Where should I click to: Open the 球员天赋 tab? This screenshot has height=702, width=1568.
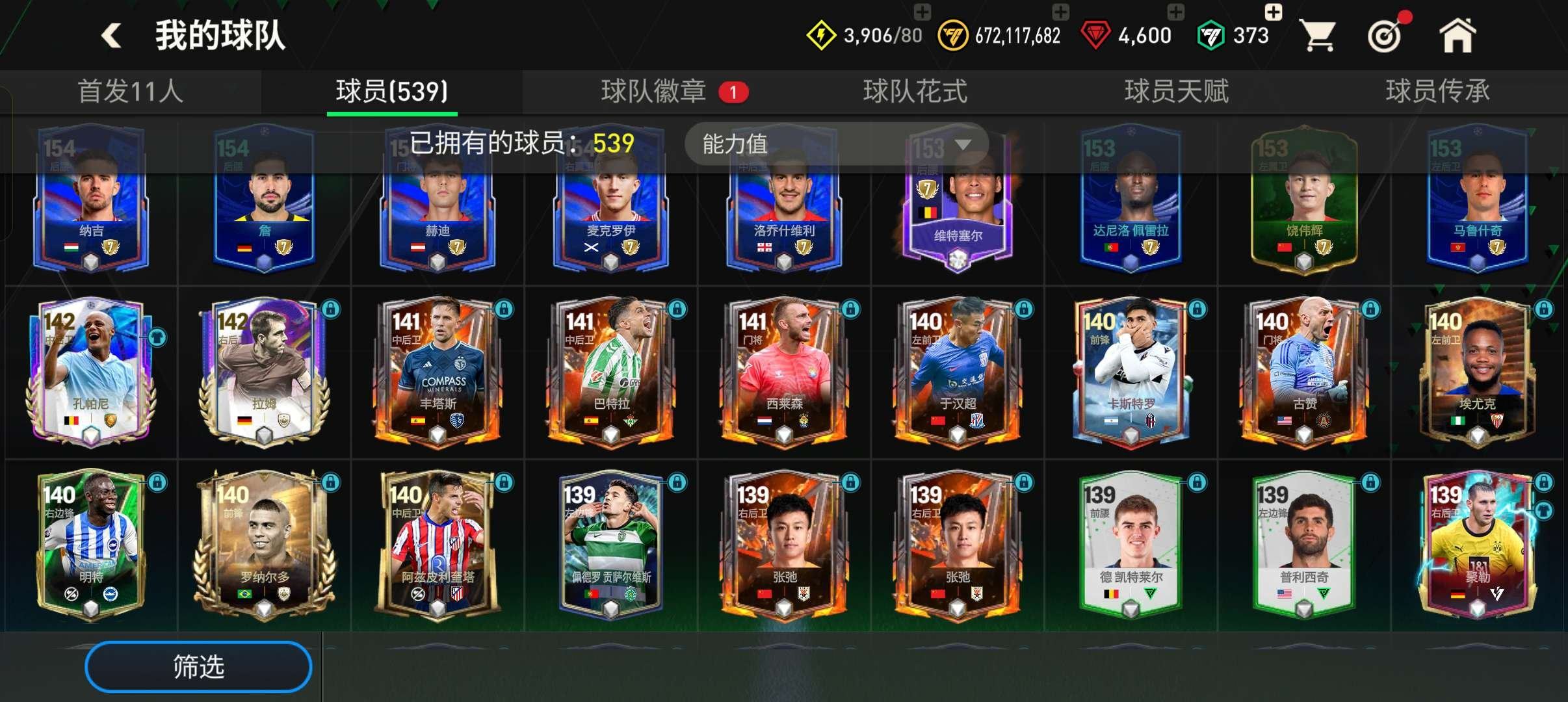tap(1177, 92)
